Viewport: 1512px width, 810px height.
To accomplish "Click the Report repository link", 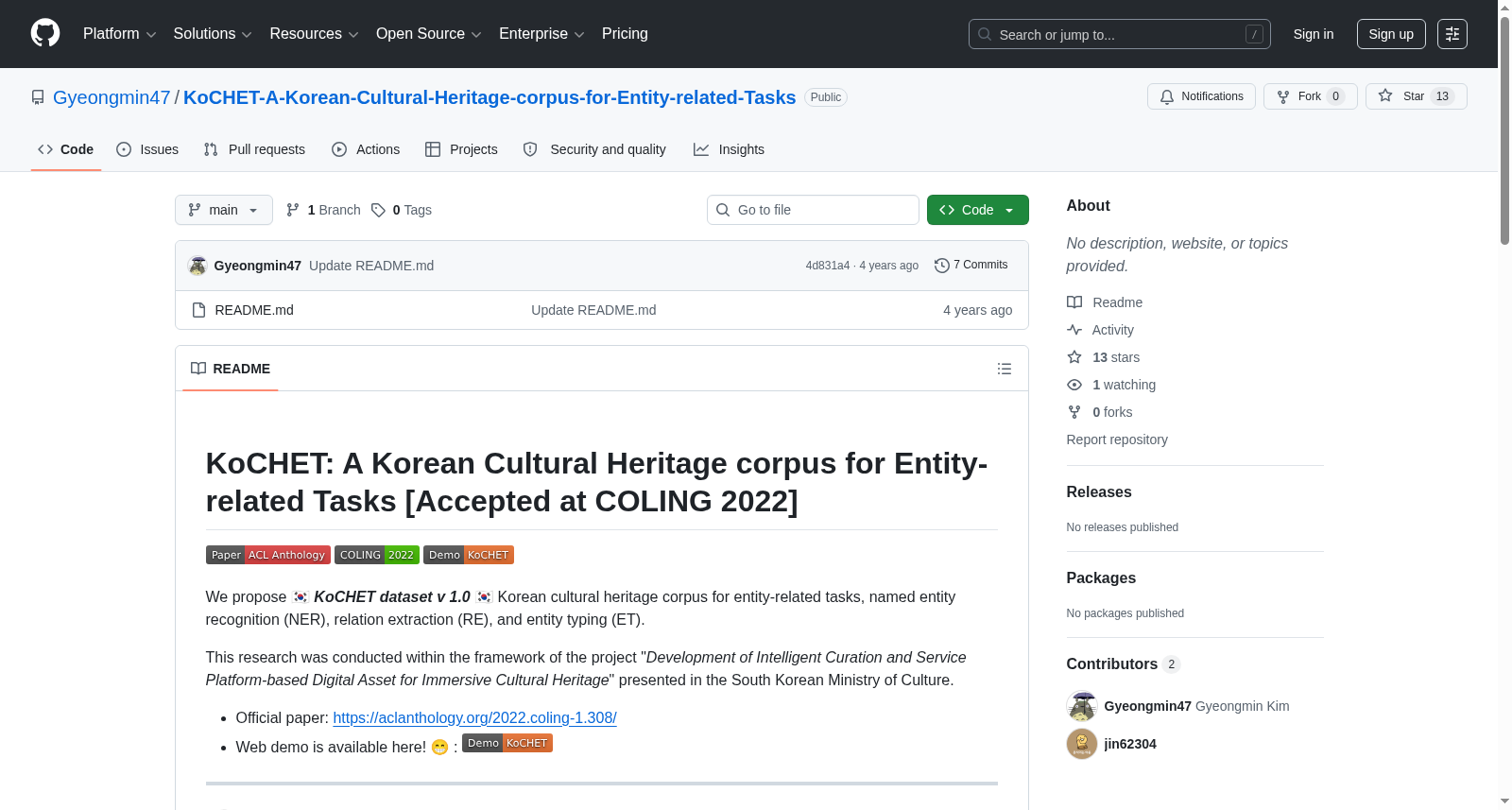I will click(x=1117, y=439).
